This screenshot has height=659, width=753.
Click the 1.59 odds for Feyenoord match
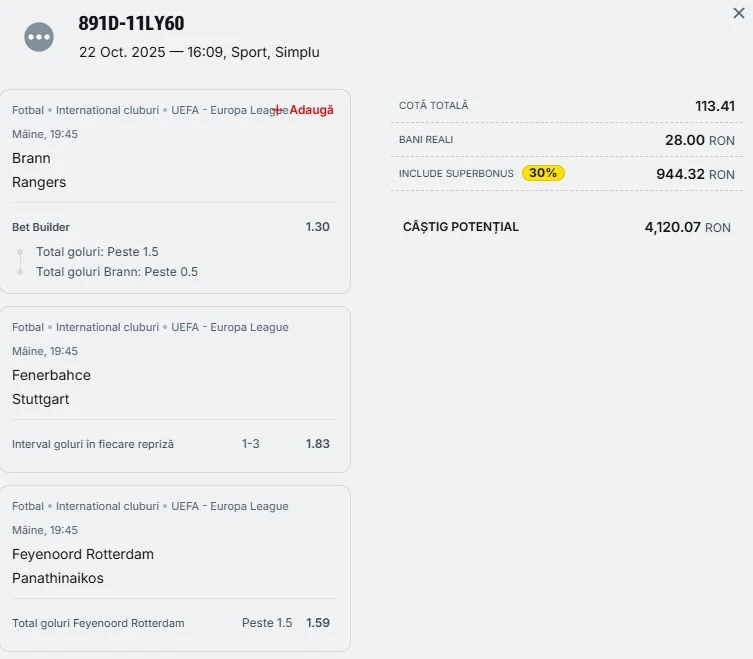tap(317, 623)
